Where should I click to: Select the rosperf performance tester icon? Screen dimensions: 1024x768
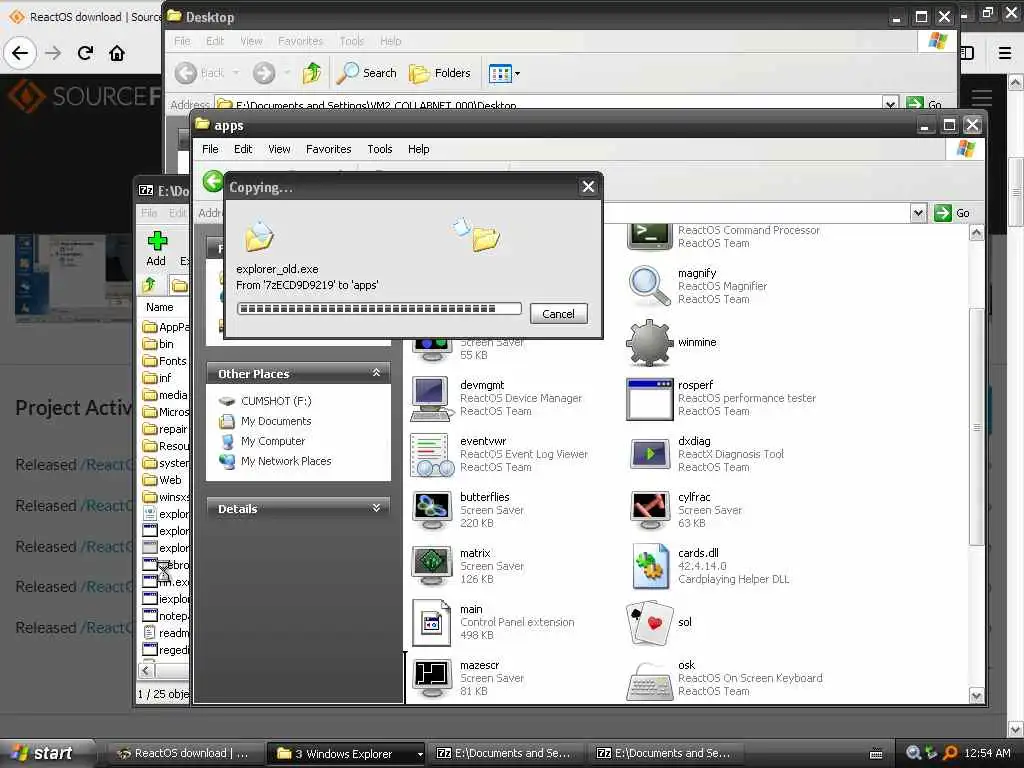(649, 398)
